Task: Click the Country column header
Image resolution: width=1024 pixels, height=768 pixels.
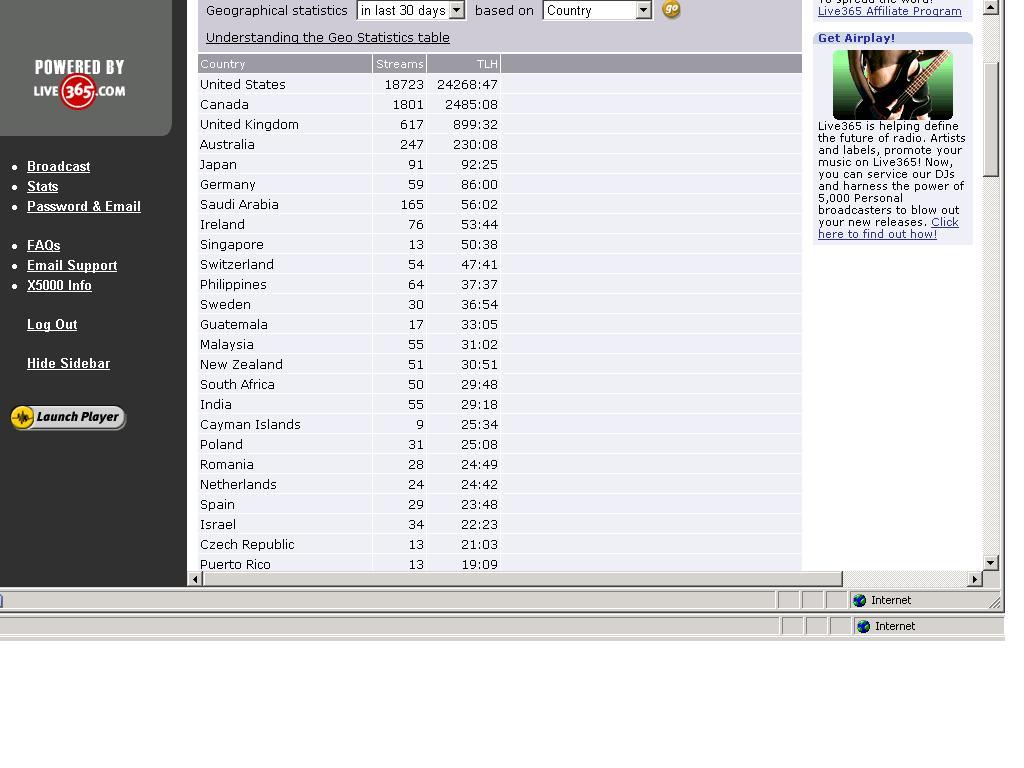Action: coord(285,64)
